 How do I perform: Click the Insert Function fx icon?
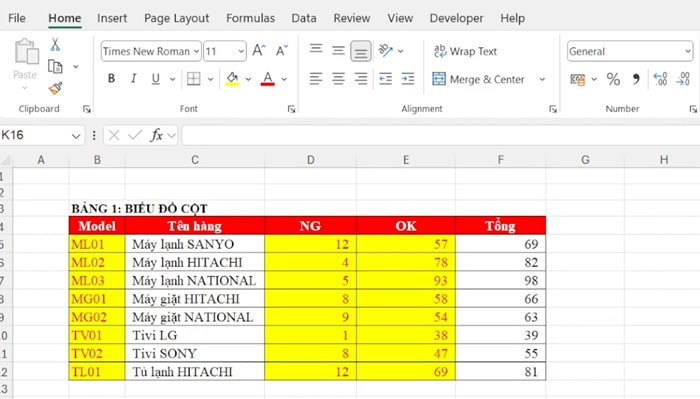click(x=156, y=135)
